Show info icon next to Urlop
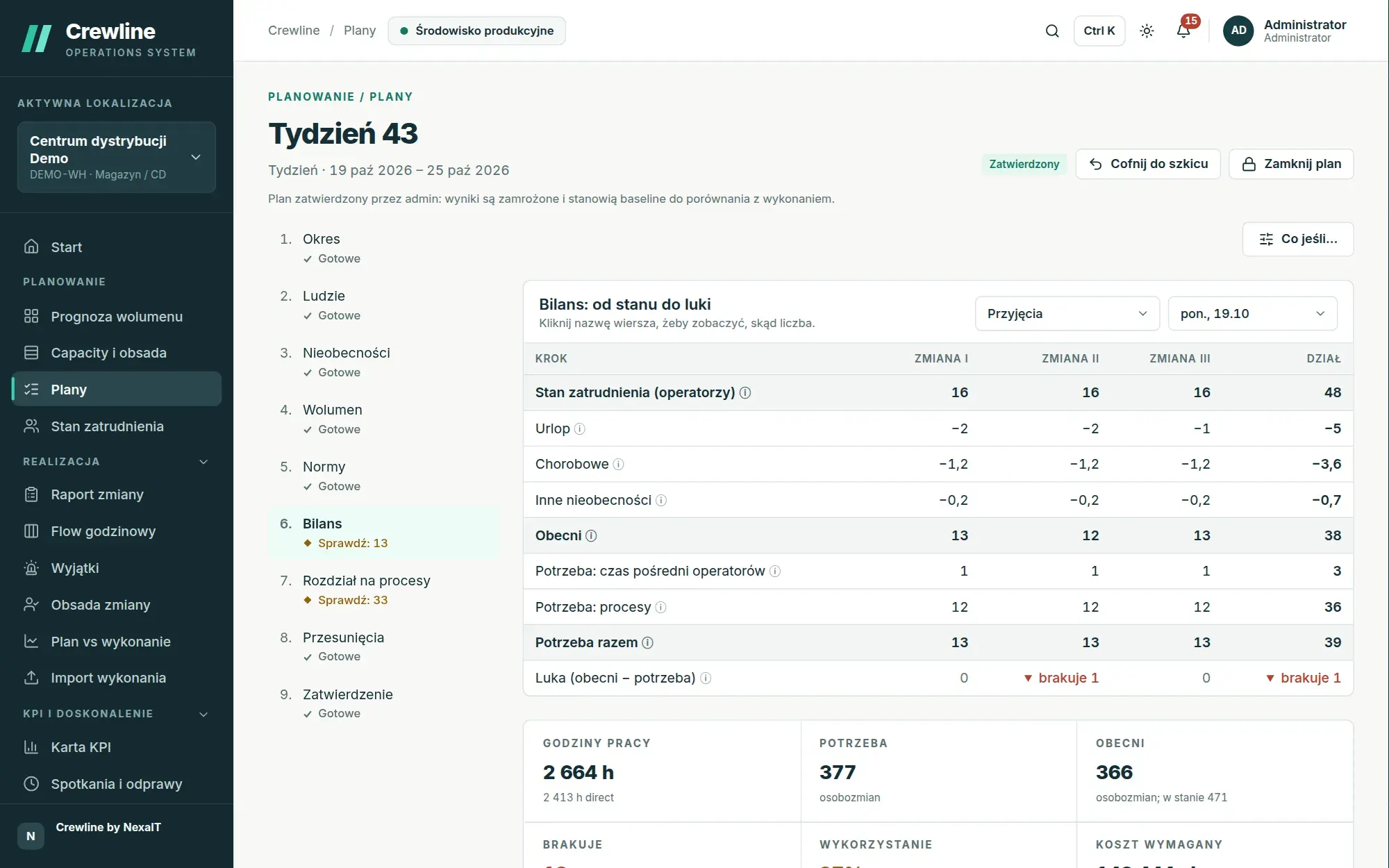The height and width of the screenshot is (868, 1389). [x=580, y=429]
